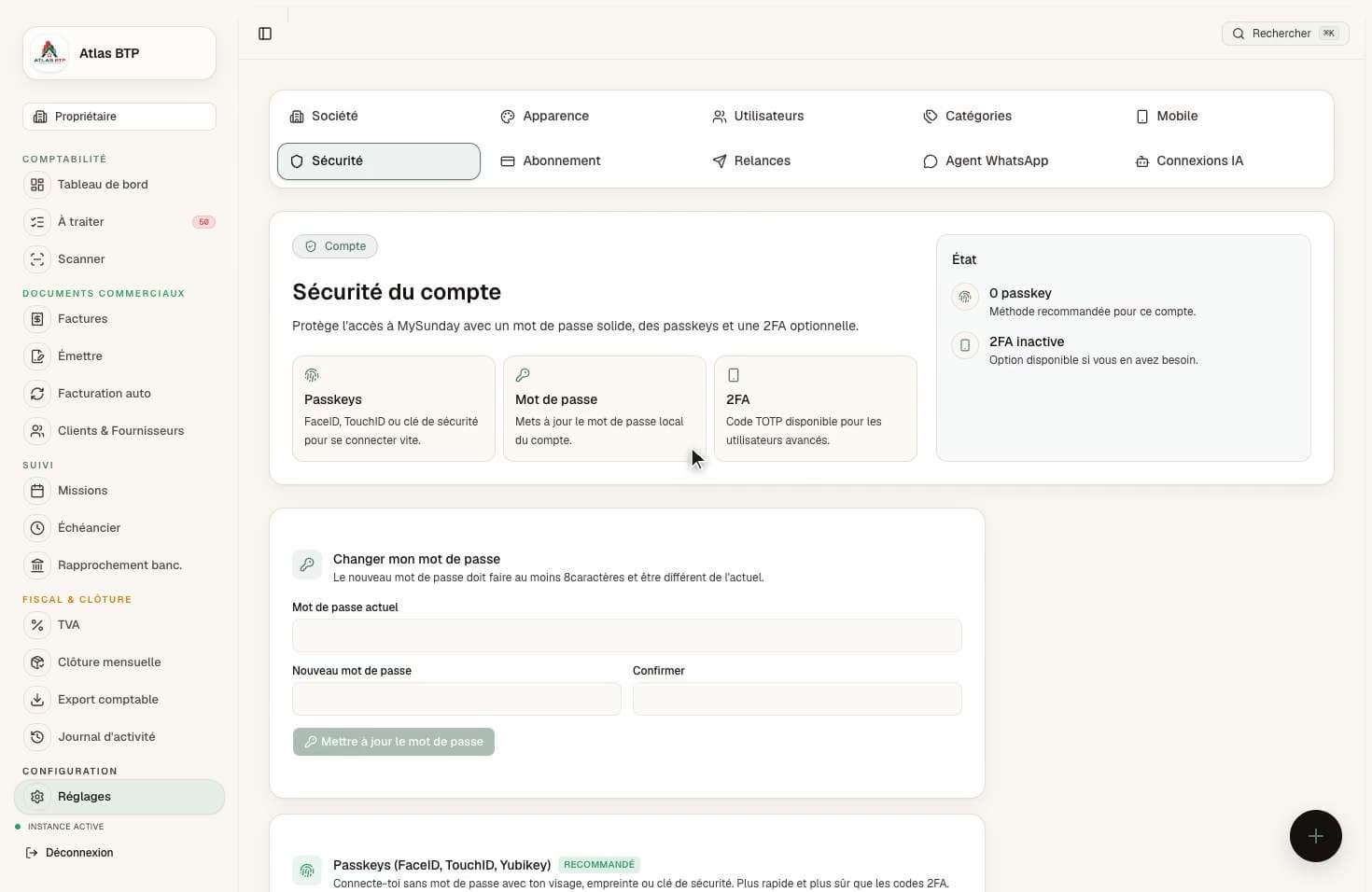
Task: Focus the Confirmer password field
Action: (x=797, y=699)
